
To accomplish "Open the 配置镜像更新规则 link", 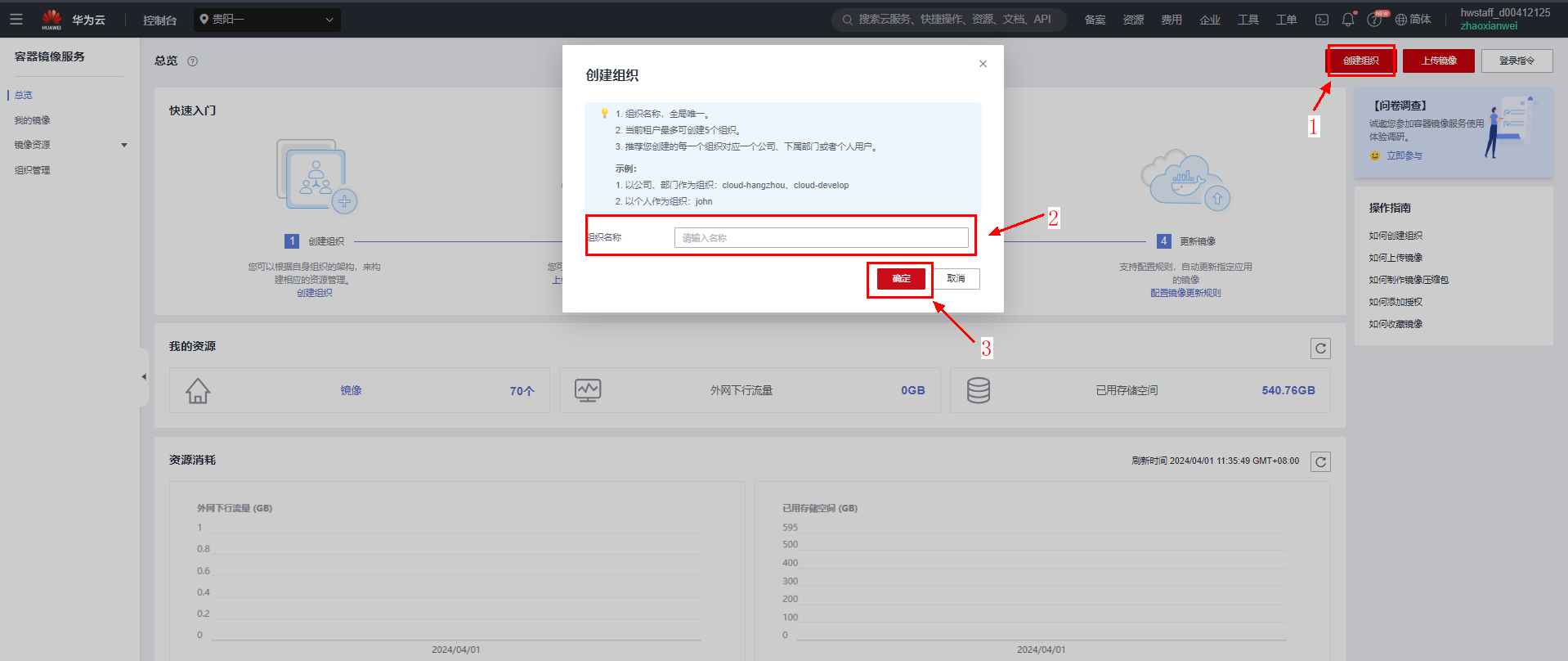I will [1185, 293].
